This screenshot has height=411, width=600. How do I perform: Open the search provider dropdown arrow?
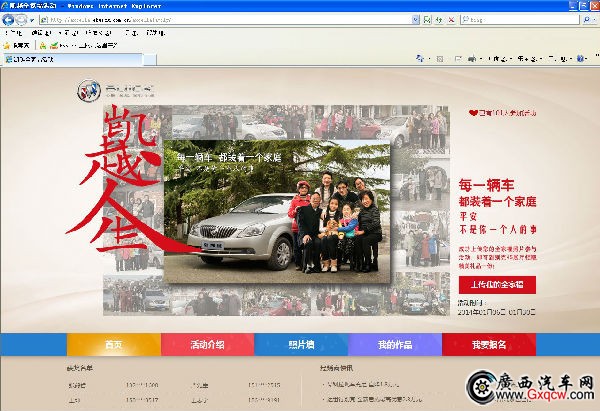click(x=590, y=20)
